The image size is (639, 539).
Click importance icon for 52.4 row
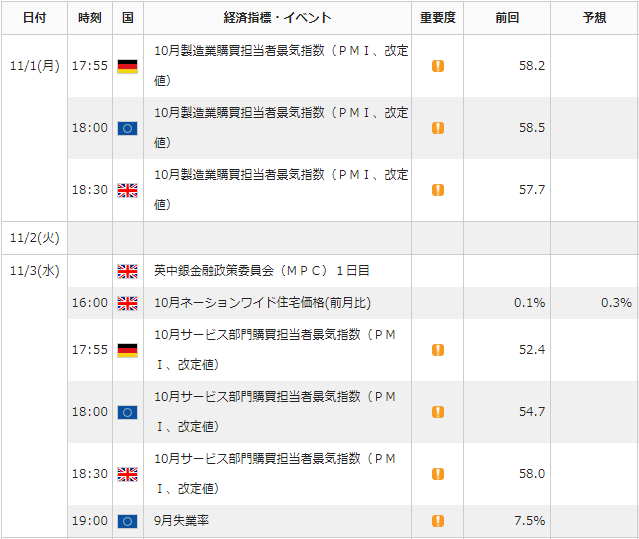click(x=438, y=350)
